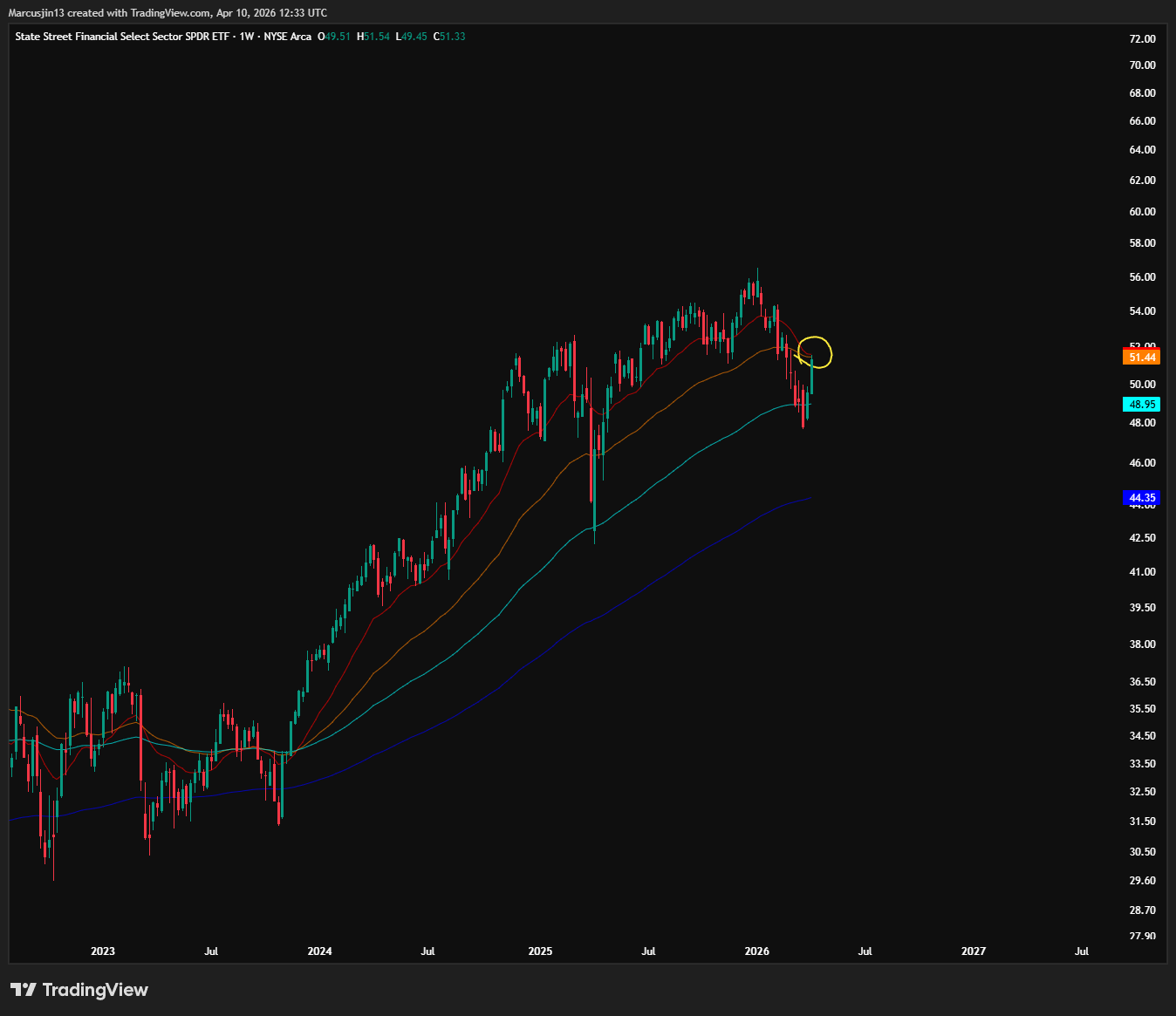Click the 70.00 price axis label

(1142, 65)
